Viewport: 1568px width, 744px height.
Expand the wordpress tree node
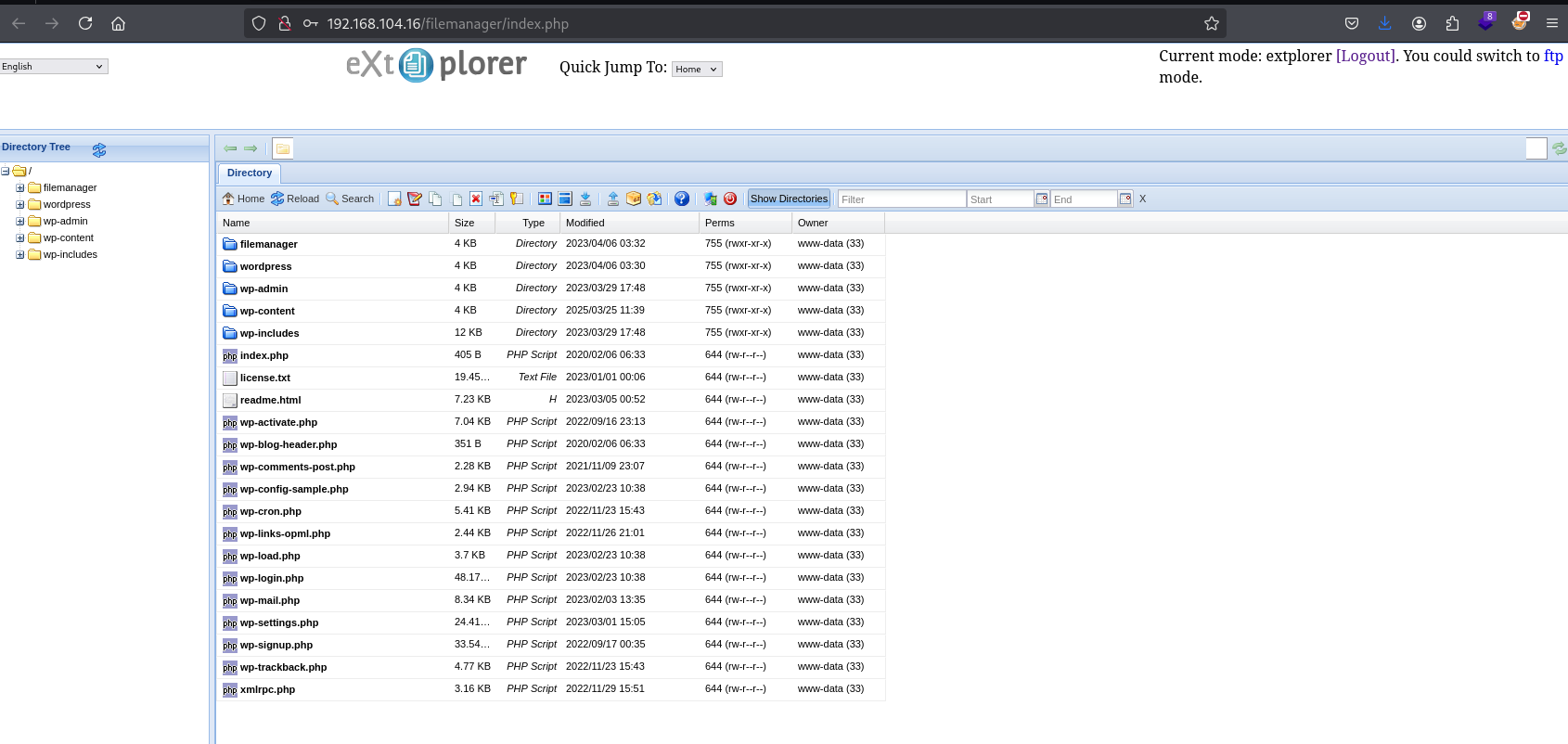pyautogui.click(x=20, y=204)
